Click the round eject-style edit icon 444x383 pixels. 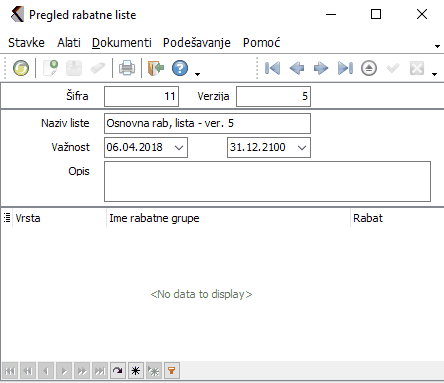pyautogui.click(x=369, y=68)
